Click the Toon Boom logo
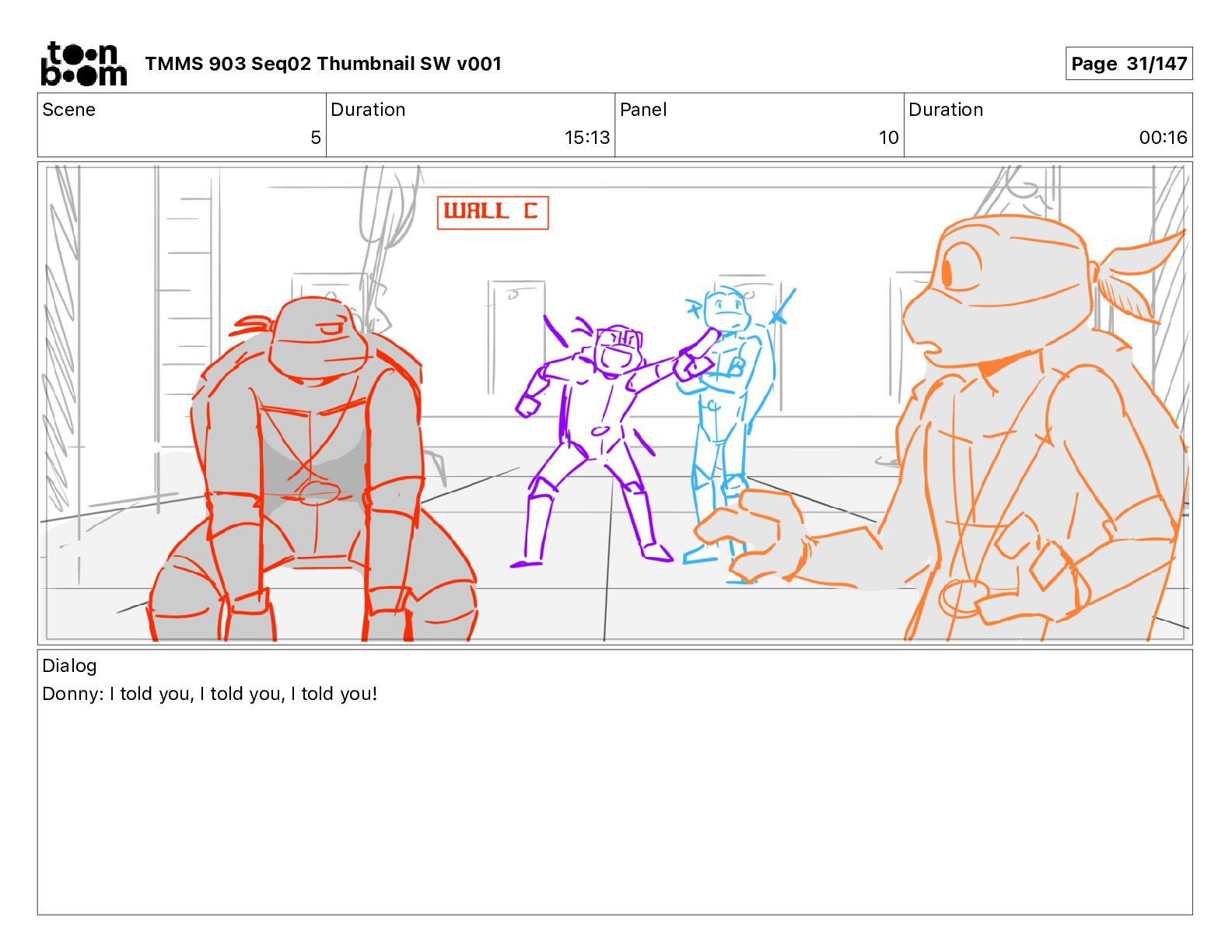The width and height of the screenshot is (1232, 952). click(x=84, y=64)
